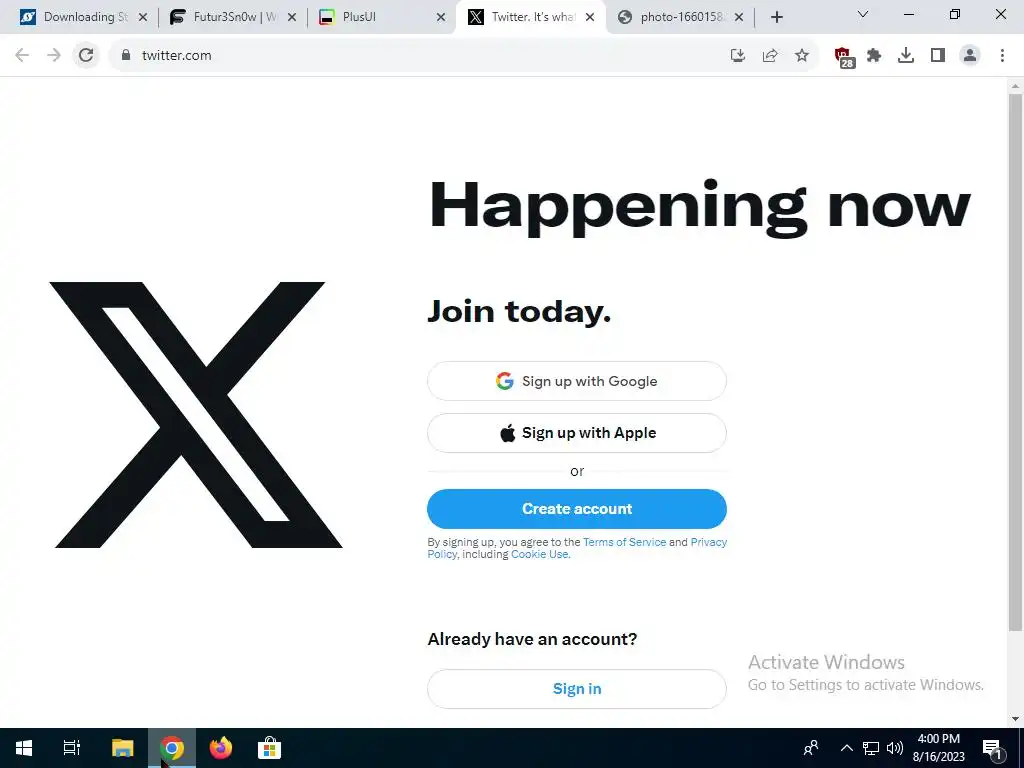Reload the Twitter page

point(86,56)
